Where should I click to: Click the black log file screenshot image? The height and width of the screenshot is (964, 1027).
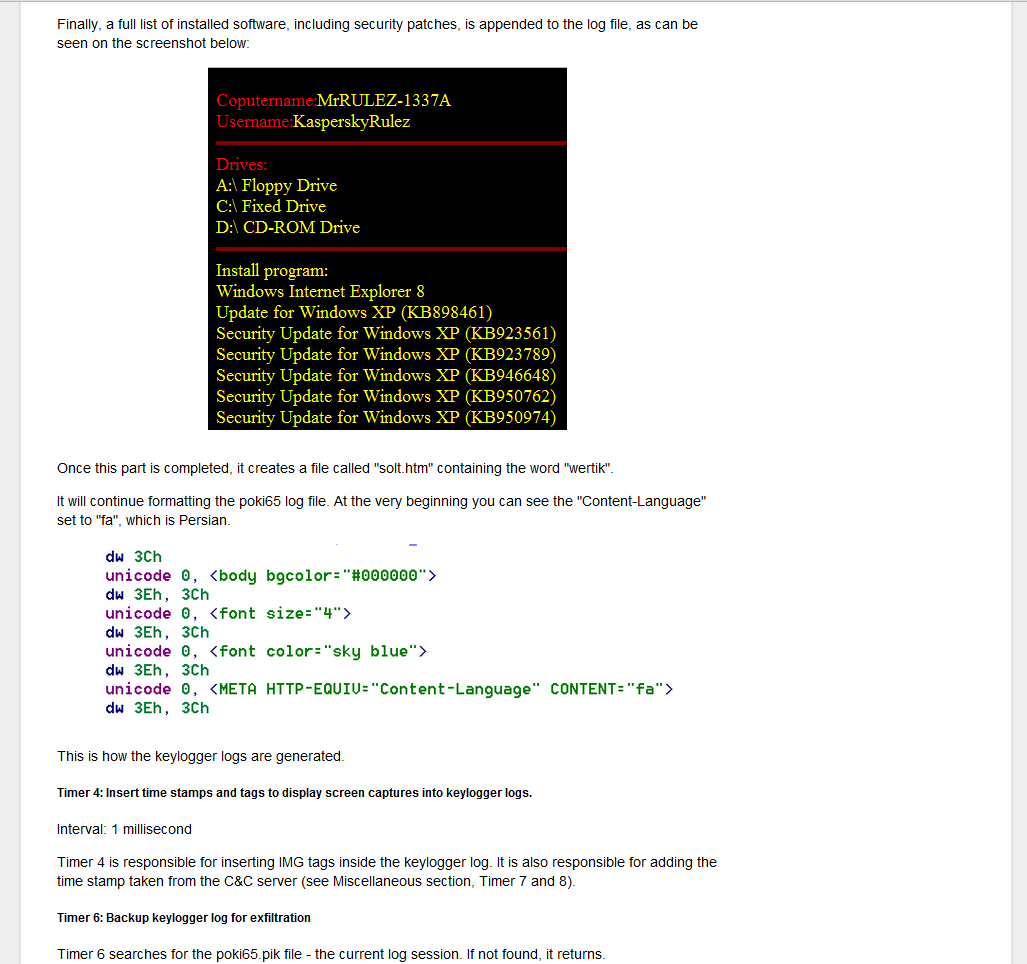click(387, 249)
